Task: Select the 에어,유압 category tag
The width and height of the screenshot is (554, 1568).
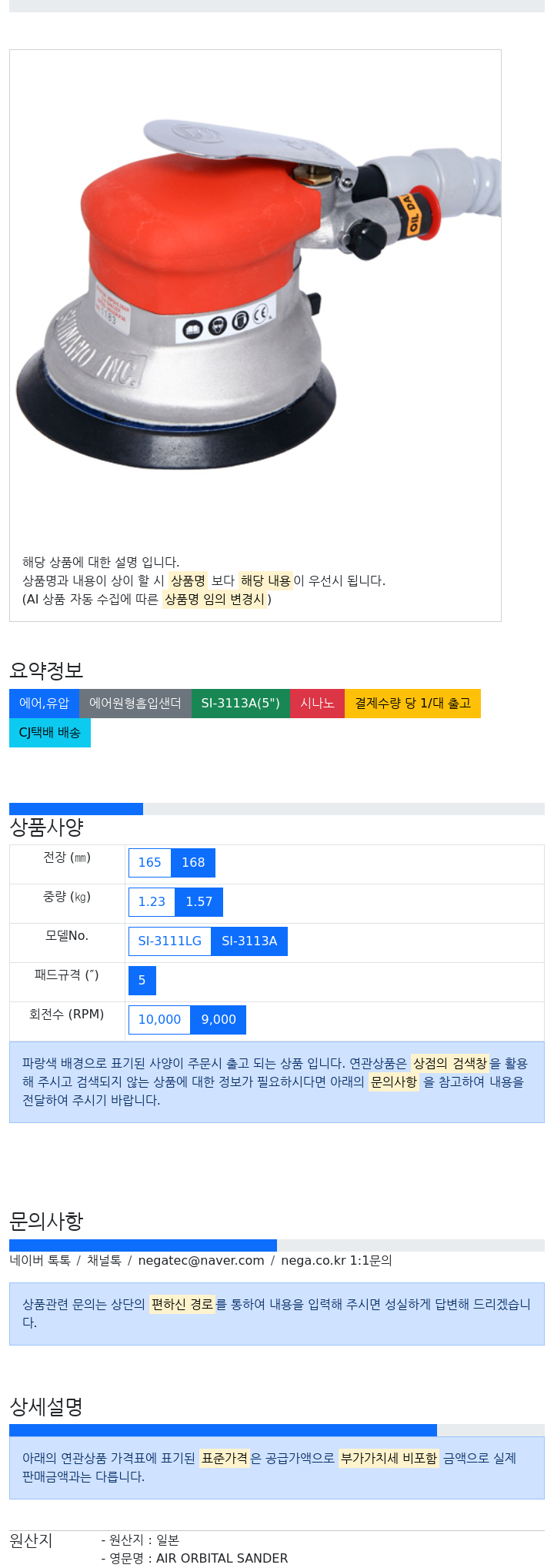Action: 44,704
